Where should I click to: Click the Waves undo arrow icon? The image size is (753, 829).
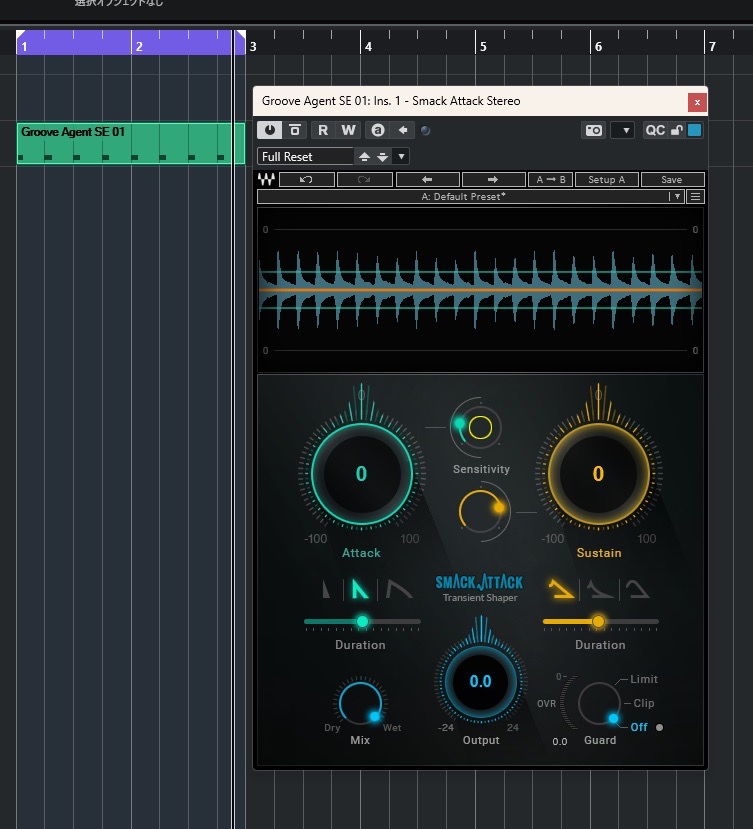(307, 180)
